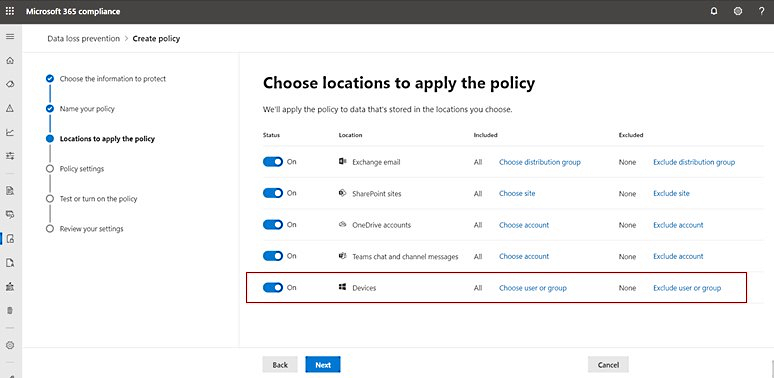Click 'Data loss prevention' breadcrumb

click(x=83, y=38)
